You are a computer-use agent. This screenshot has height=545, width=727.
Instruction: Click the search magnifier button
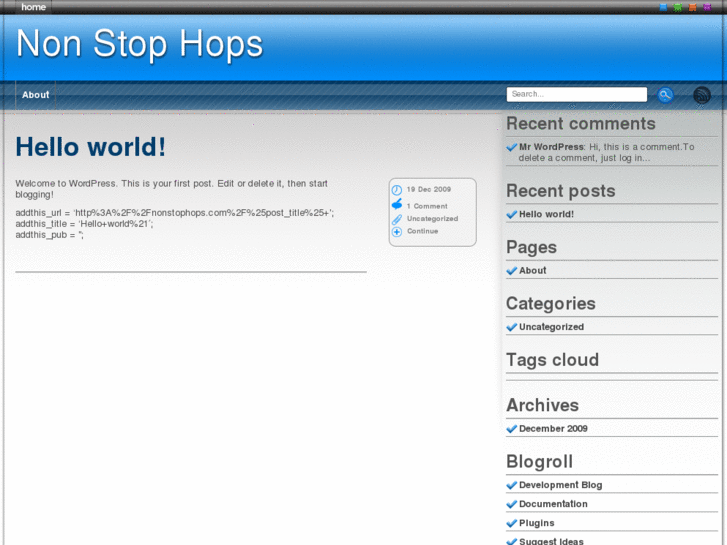665,95
